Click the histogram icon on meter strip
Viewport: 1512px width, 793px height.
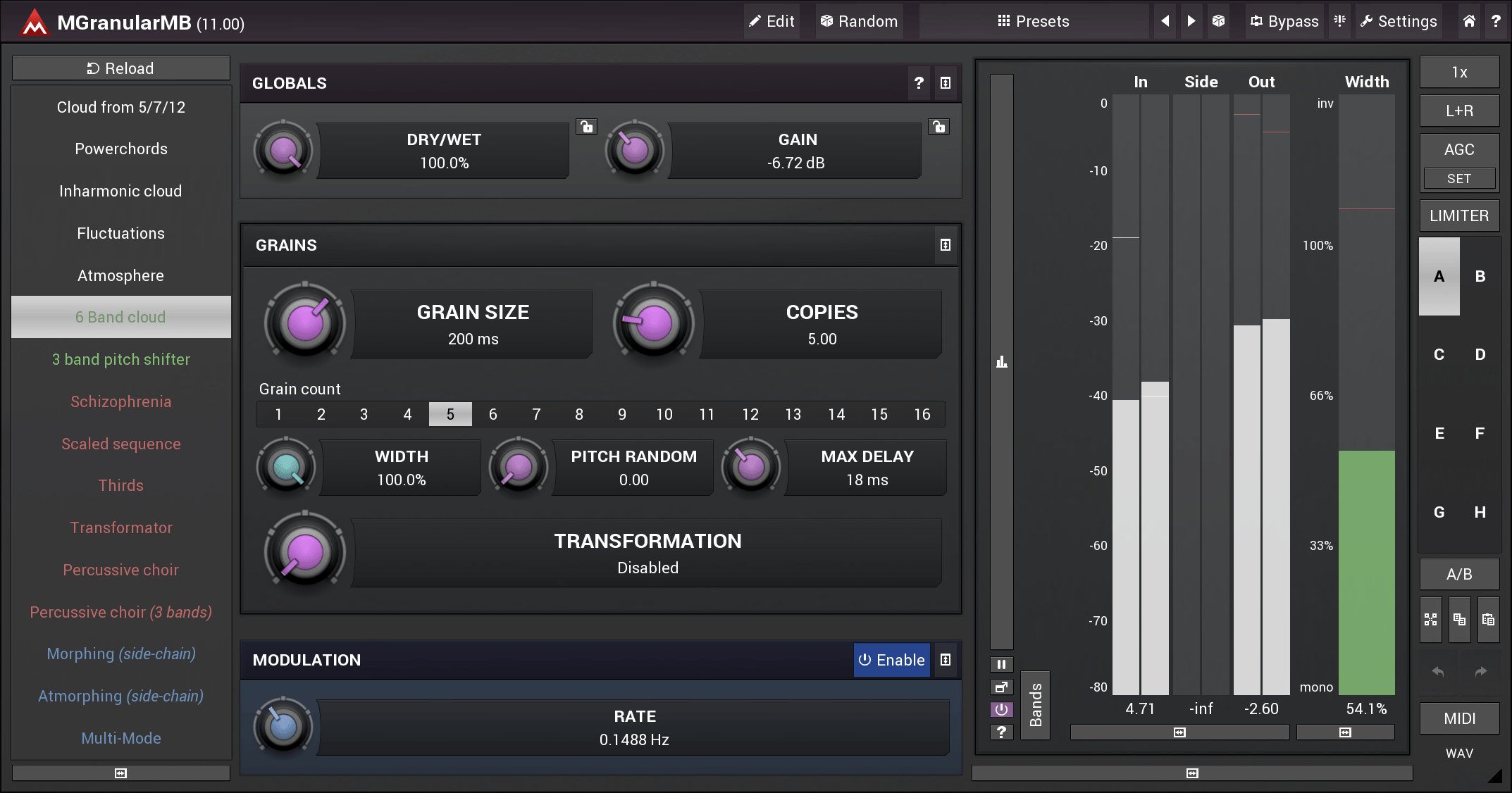(x=1001, y=362)
